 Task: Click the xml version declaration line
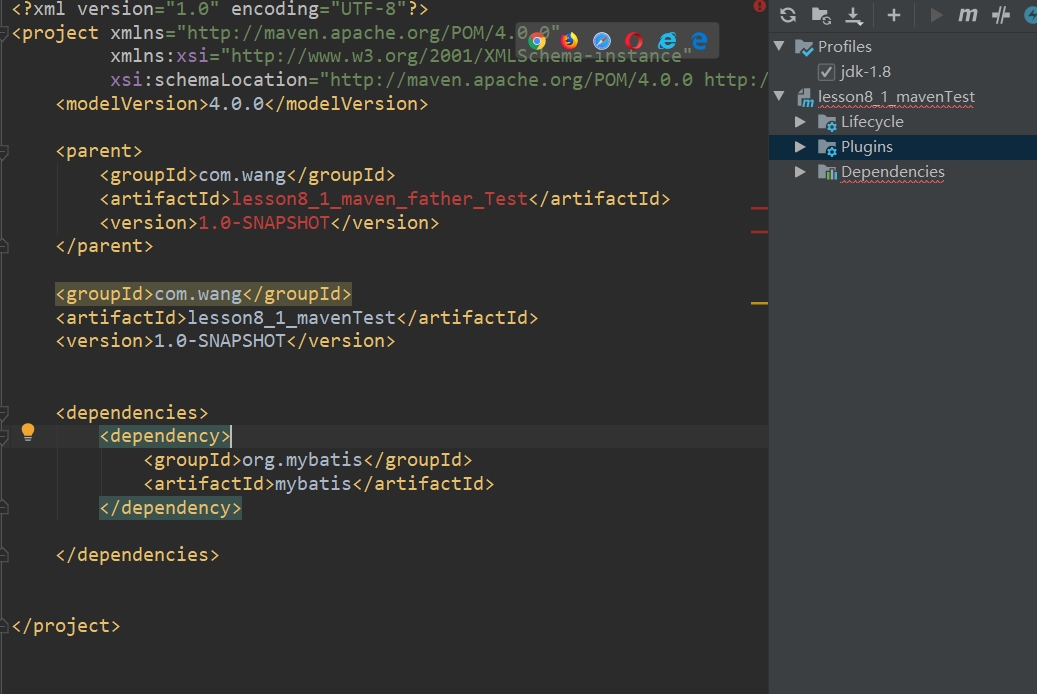point(220,9)
